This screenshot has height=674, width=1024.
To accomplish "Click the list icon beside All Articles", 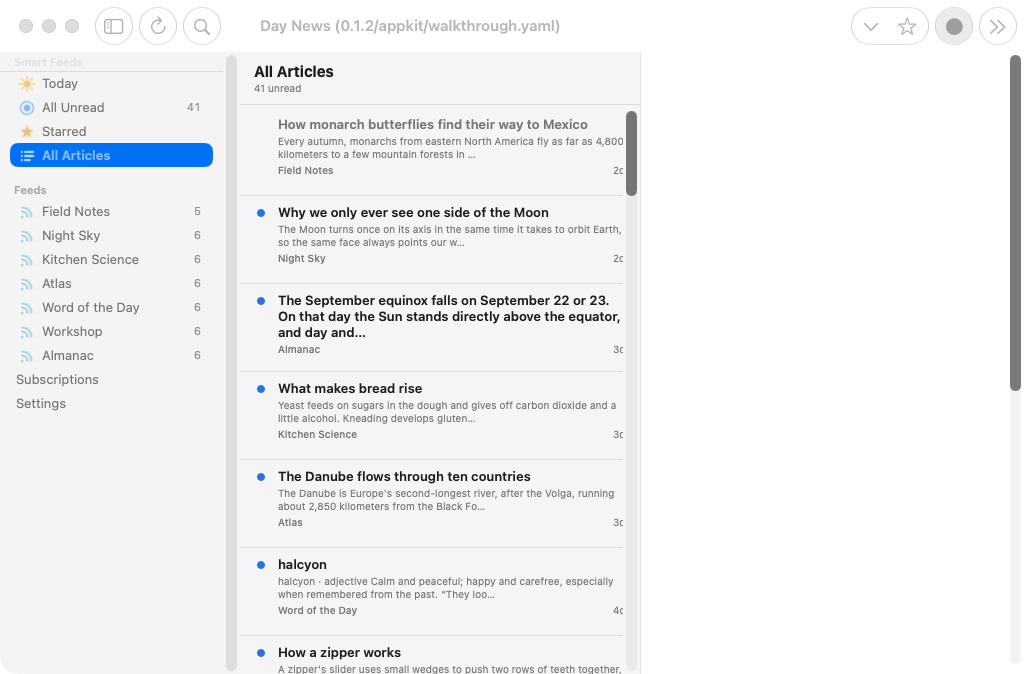I will tap(27, 155).
